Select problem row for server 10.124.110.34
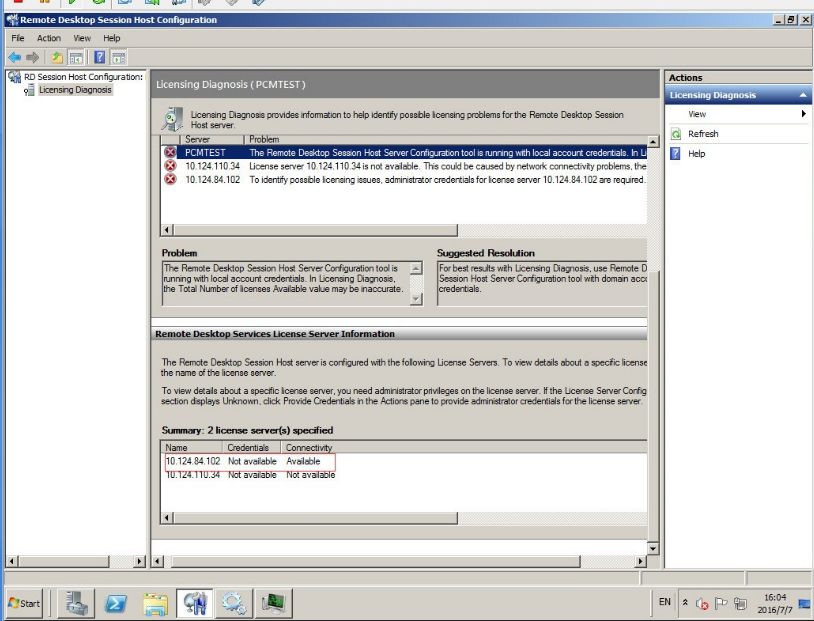The image size is (814, 621). [404, 166]
